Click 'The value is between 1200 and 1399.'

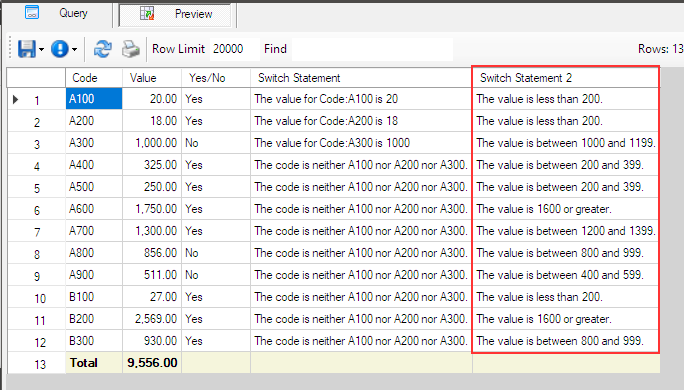566,231
